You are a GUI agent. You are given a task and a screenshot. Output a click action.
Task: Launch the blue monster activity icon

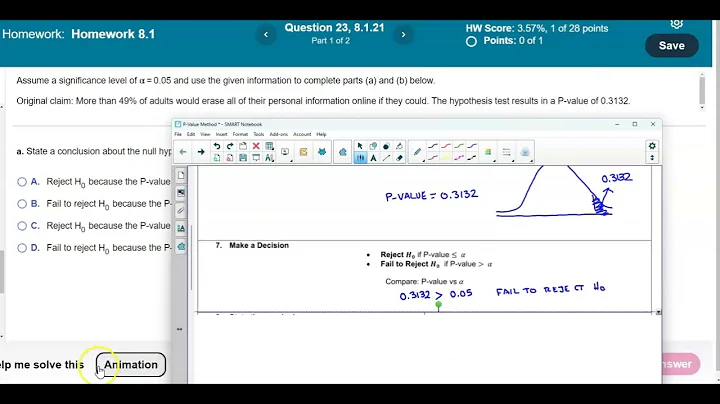coord(322,152)
